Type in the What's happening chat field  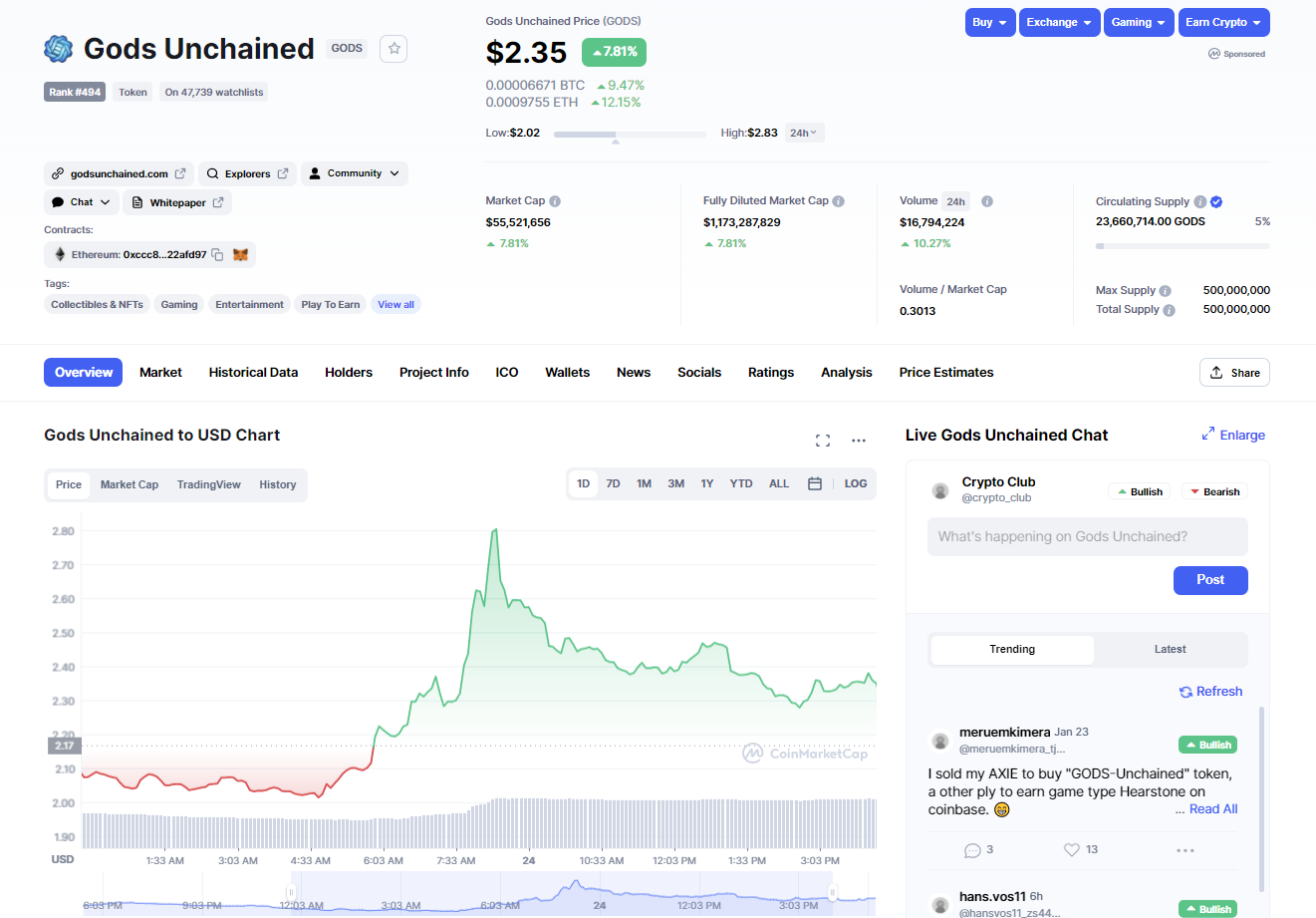click(1087, 536)
